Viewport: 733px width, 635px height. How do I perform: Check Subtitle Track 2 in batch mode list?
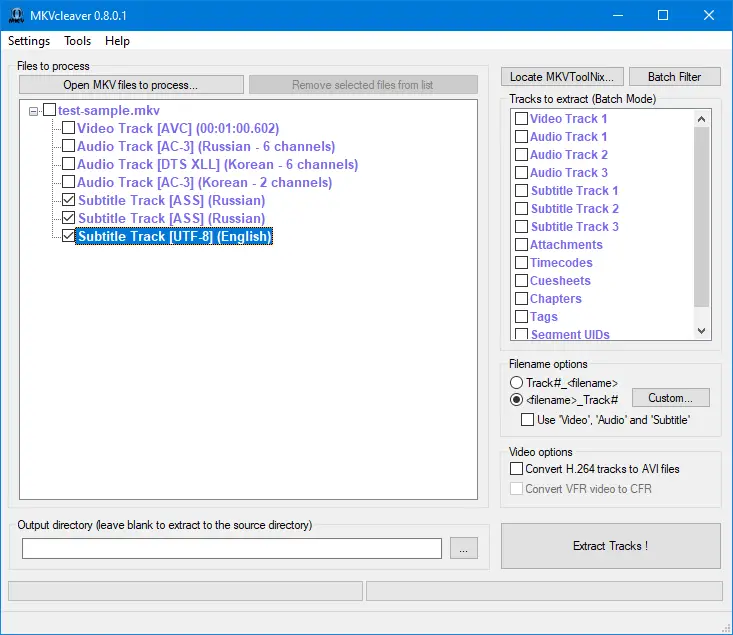[521, 209]
